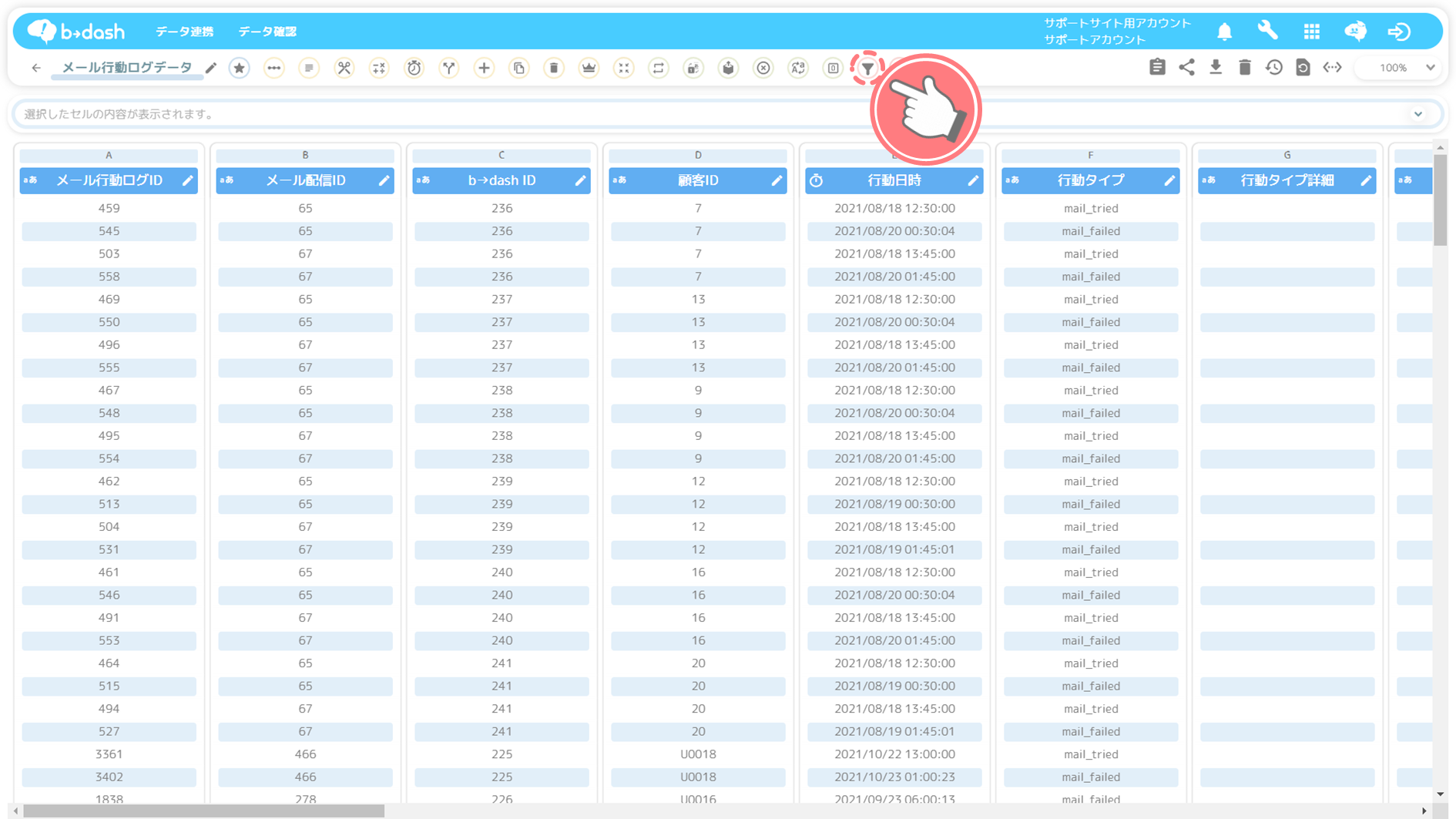
Task: Click the collapse arrows toolbar icon
Action: point(624,69)
